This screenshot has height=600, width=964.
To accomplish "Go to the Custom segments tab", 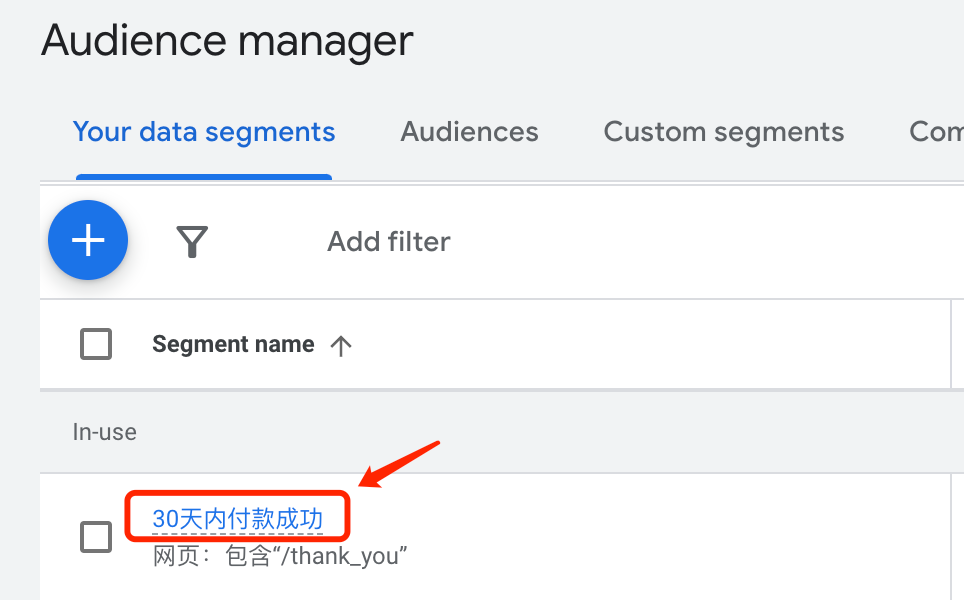I will tap(723, 132).
